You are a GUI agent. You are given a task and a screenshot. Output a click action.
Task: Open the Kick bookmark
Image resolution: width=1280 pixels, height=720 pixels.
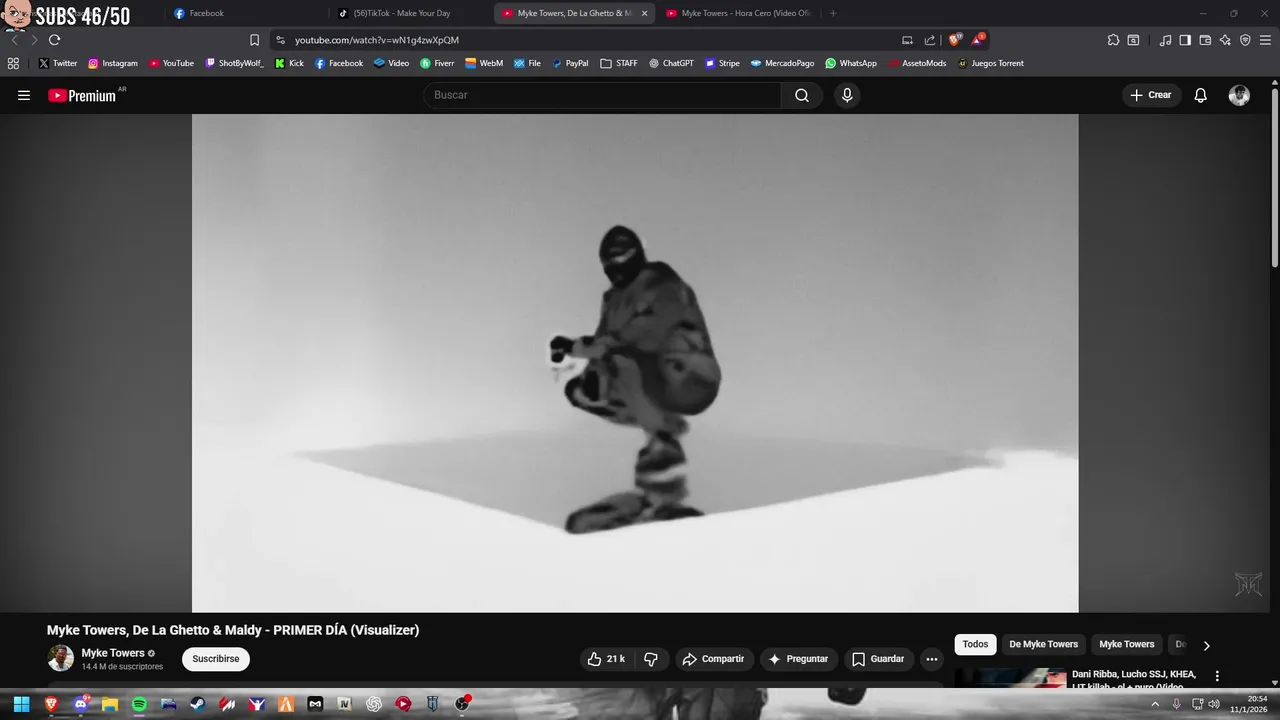pyautogui.click(x=289, y=63)
